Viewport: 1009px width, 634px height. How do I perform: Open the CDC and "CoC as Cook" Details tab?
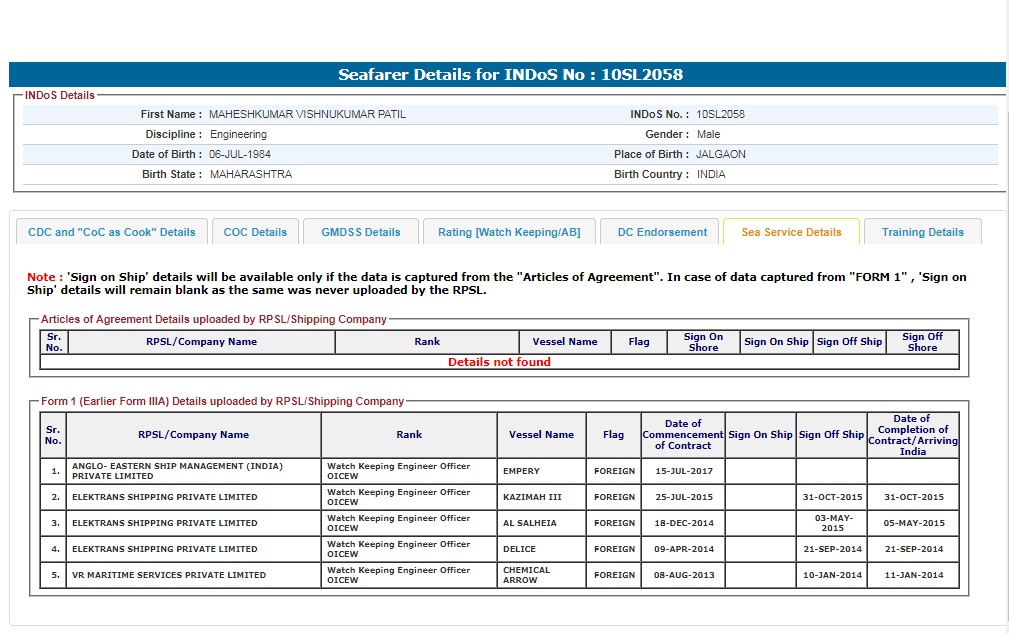tap(112, 232)
